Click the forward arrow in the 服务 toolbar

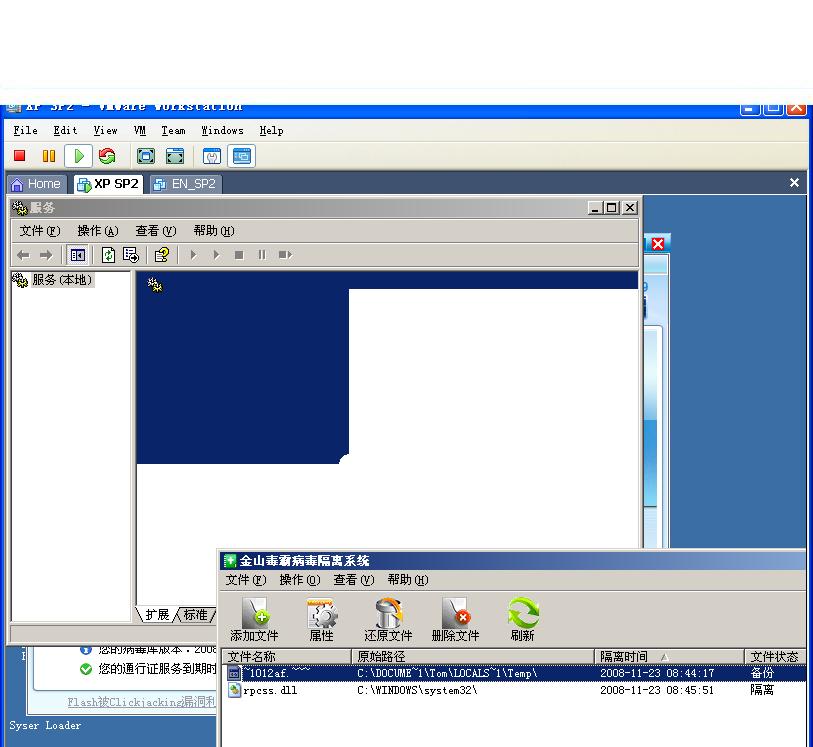(x=46, y=255)
